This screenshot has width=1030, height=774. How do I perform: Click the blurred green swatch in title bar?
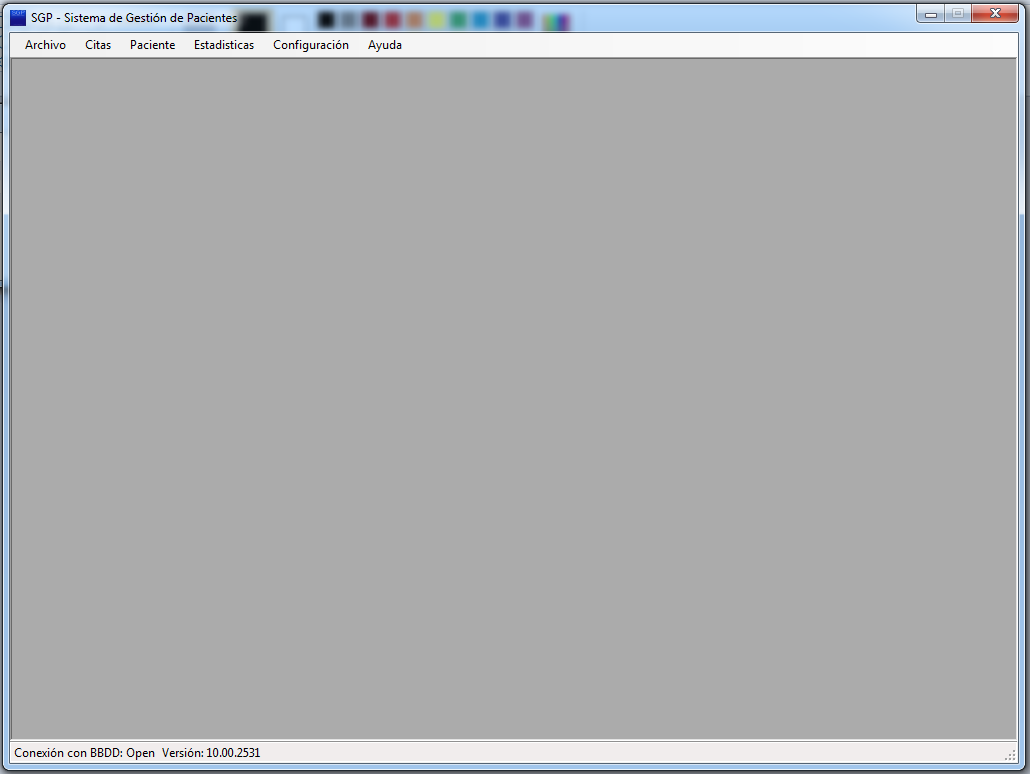point(459,21)
